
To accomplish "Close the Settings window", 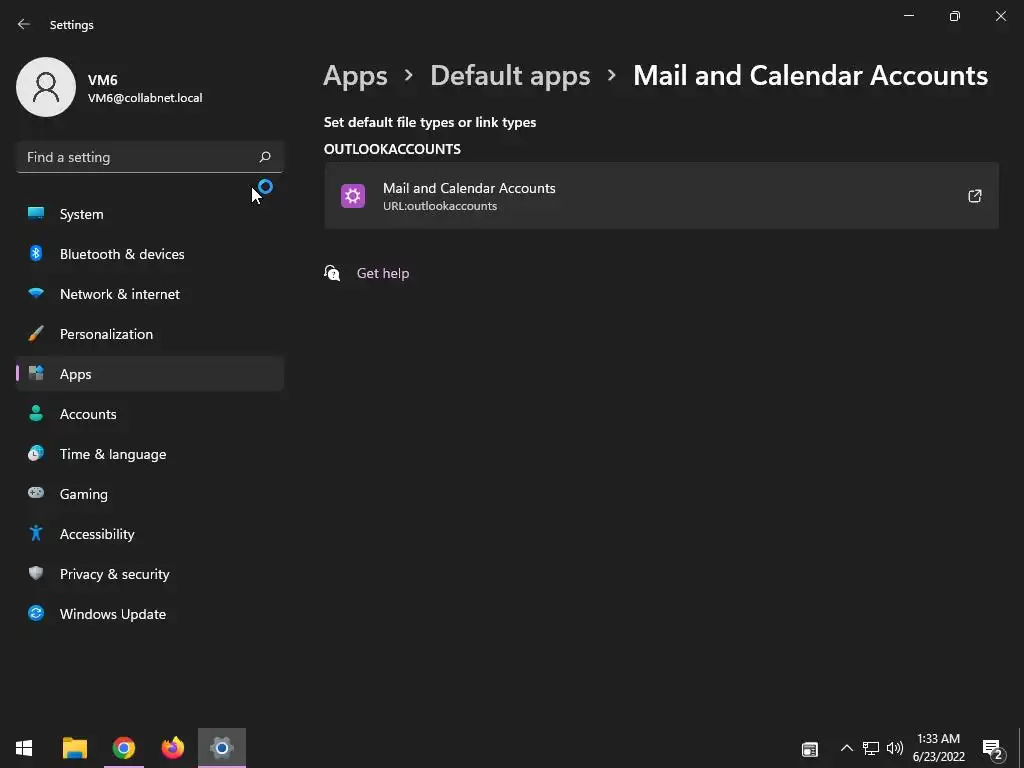I will 1000,16.
